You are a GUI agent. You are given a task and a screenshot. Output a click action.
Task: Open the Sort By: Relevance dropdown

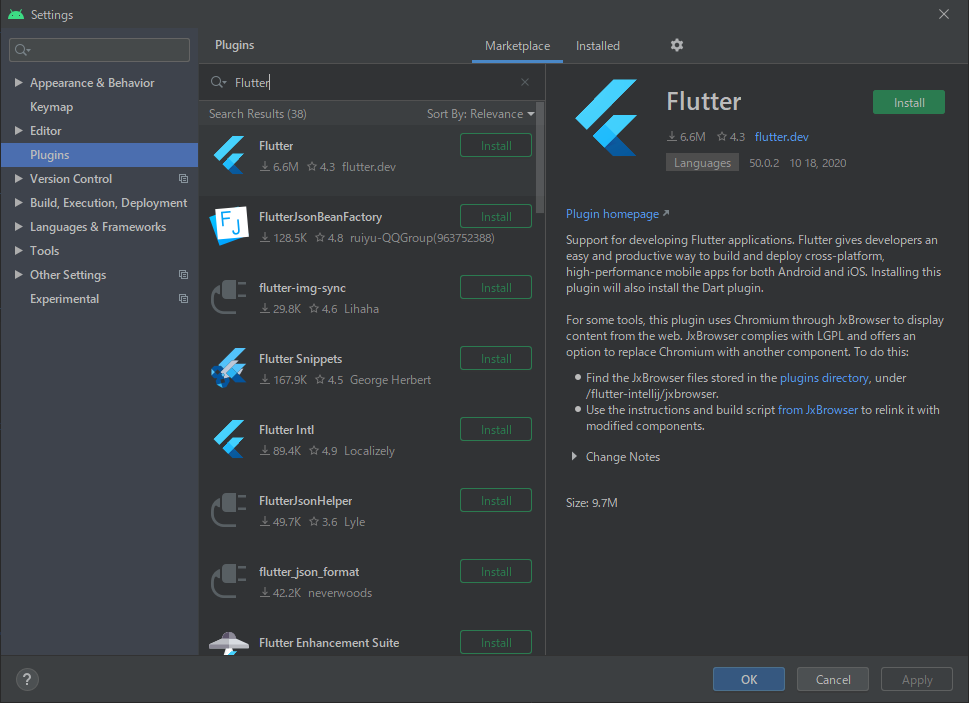coord(480,114)
